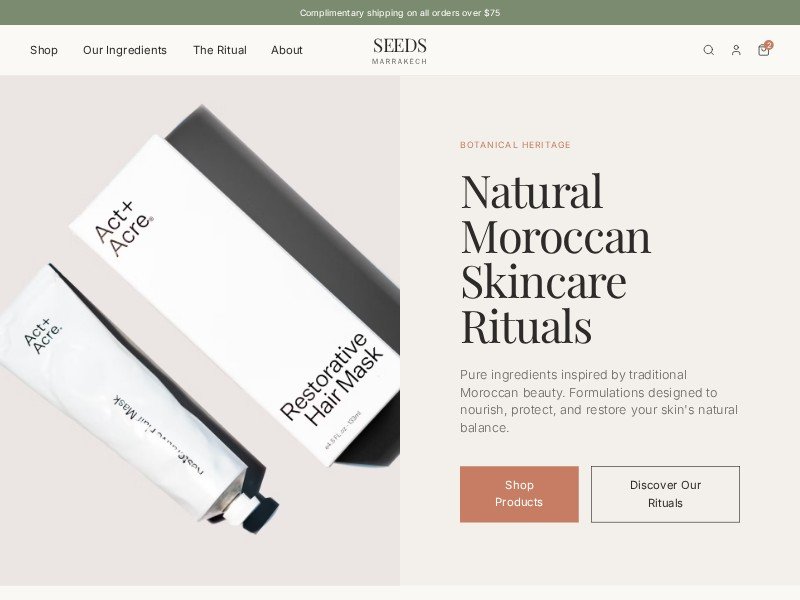Navigate to the About page
The image size is (800, 600).
[x=287, y=50]
